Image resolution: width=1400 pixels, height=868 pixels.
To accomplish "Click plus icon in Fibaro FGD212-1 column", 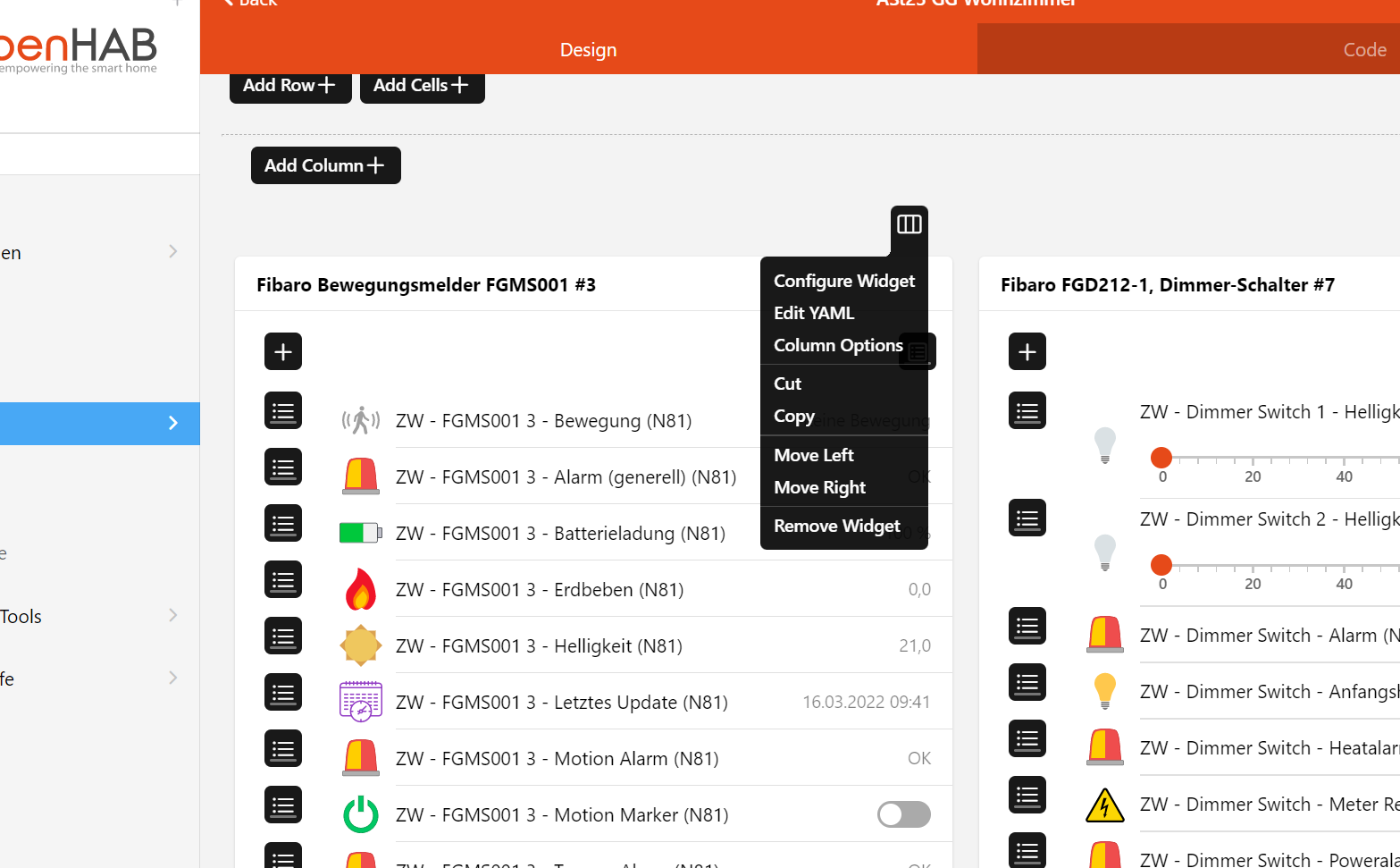I will click(1027, 351).
